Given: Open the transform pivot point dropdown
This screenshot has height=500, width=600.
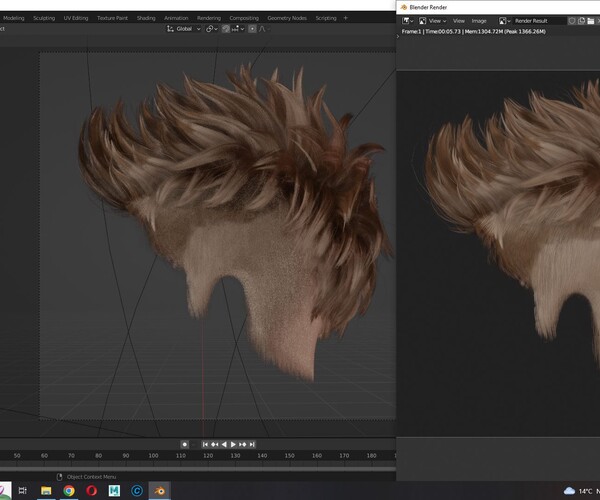Looking at the screenshot, I should click(212, 29).
